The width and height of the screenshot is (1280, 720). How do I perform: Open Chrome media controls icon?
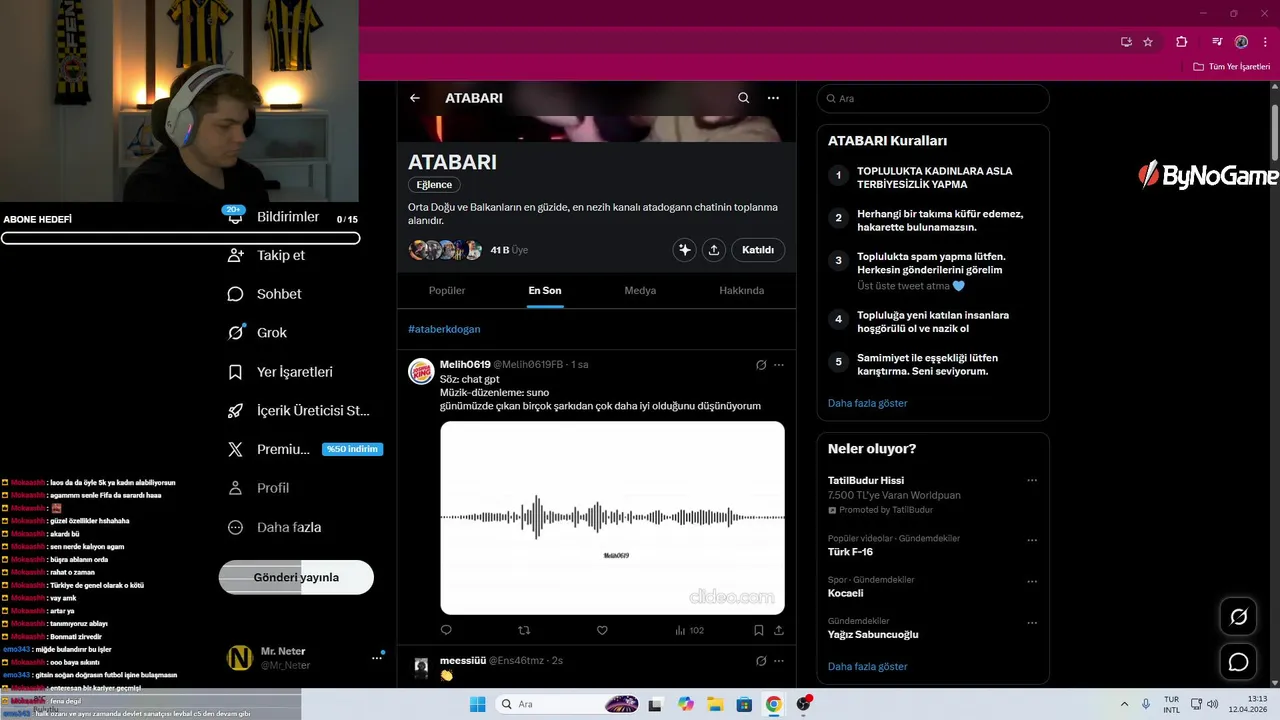click(x=1217, y=42)
